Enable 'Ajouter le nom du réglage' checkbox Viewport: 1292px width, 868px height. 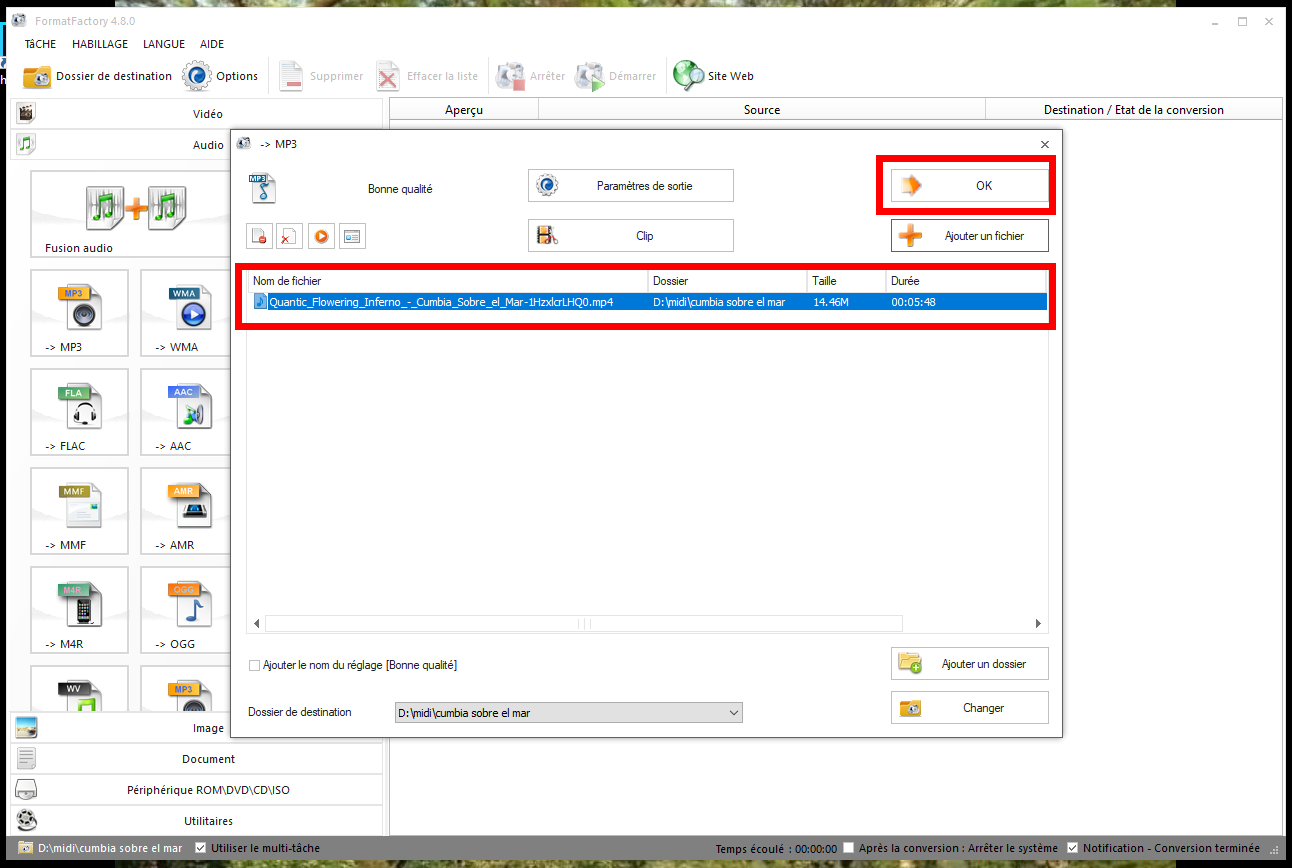coord(254,665)
